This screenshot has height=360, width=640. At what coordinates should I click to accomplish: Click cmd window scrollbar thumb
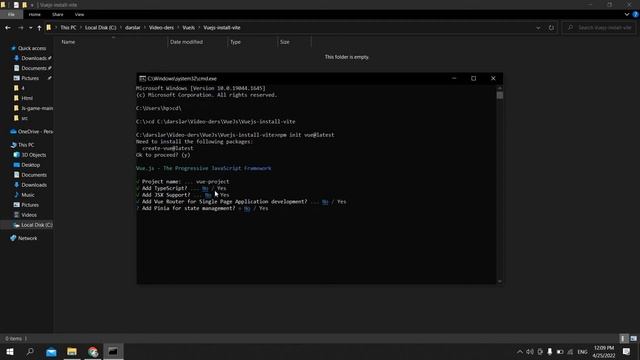500,95
